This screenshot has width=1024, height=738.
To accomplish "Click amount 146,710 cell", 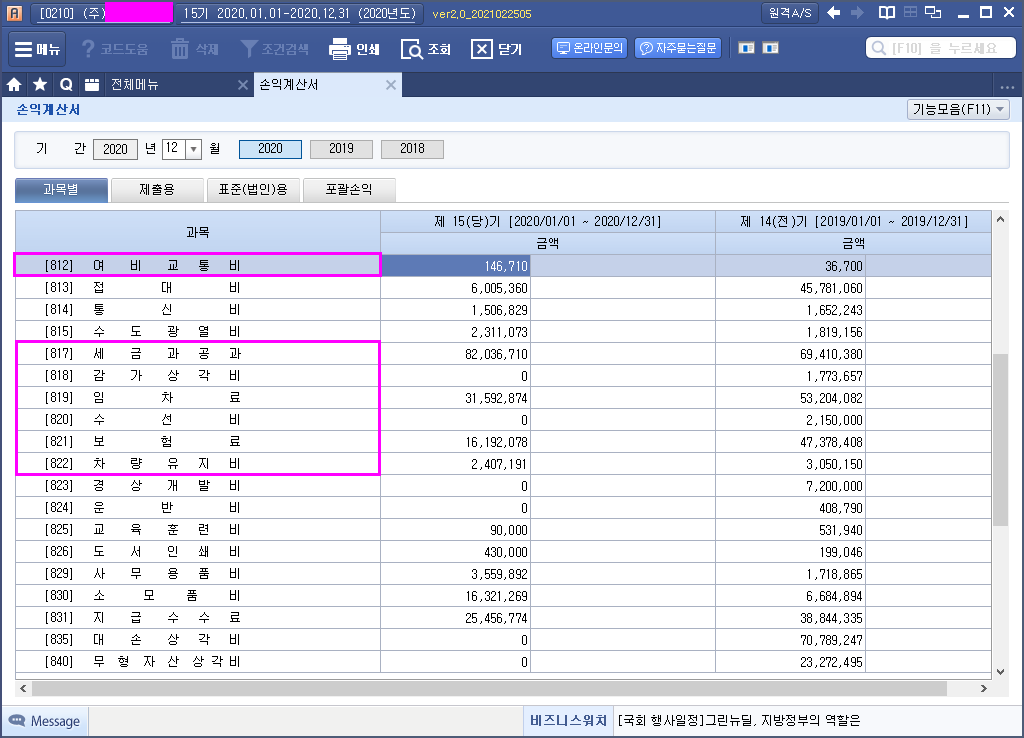I will click(455, 266).
